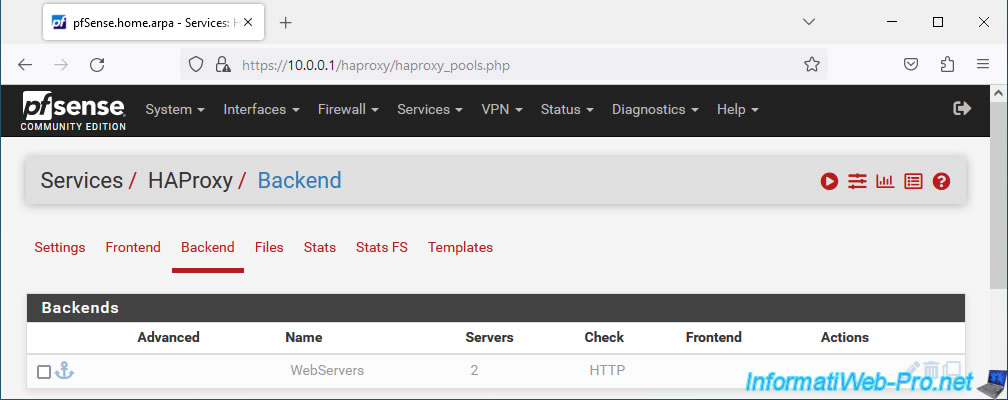Go back to previous page

[24, 64]
